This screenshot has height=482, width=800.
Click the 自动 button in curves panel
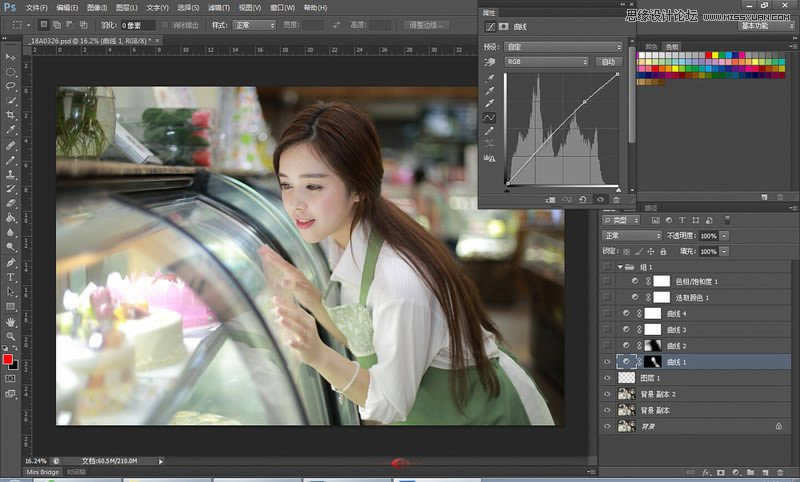click(x=609, y=62)
